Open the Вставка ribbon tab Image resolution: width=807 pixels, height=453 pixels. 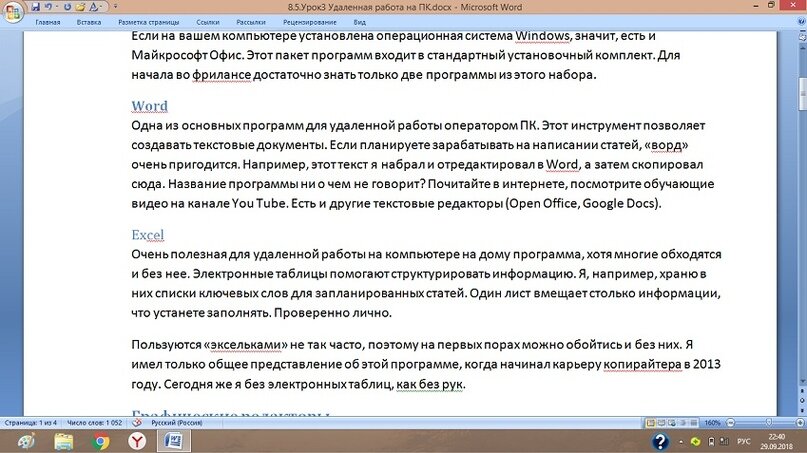(x=89, y=22)
